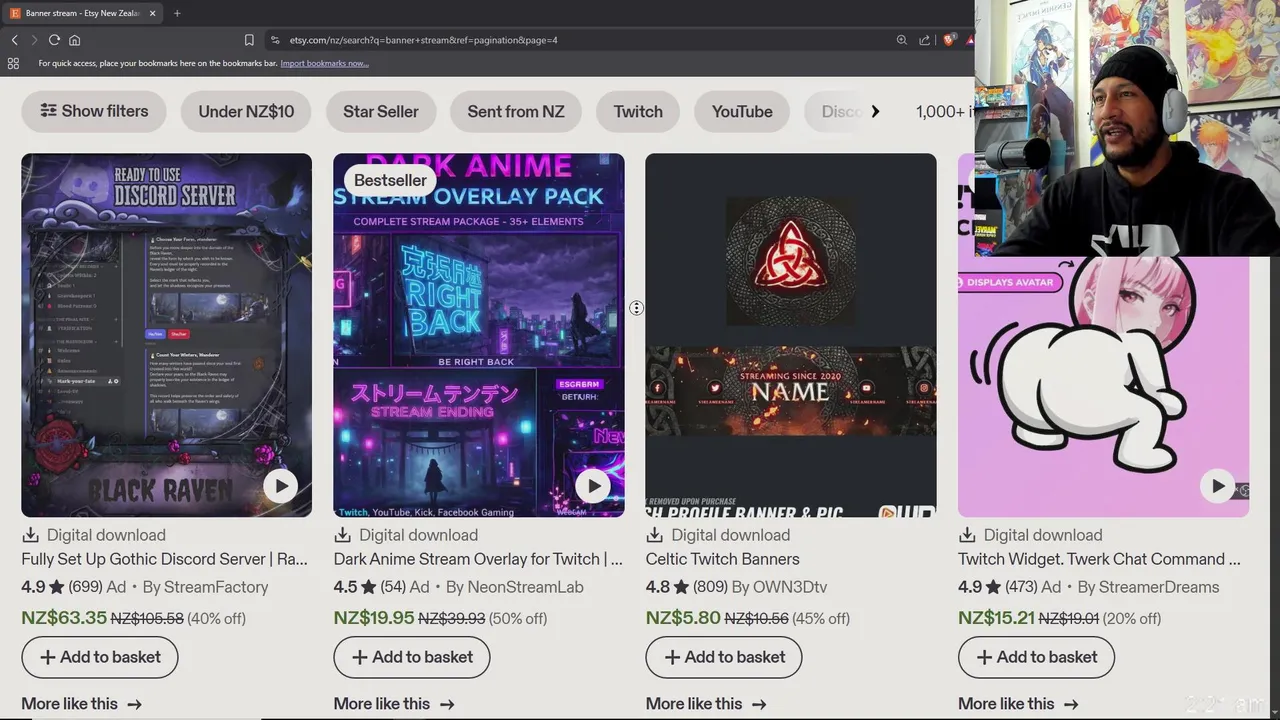Click the browser back arrow

click(x=14, y=40)
